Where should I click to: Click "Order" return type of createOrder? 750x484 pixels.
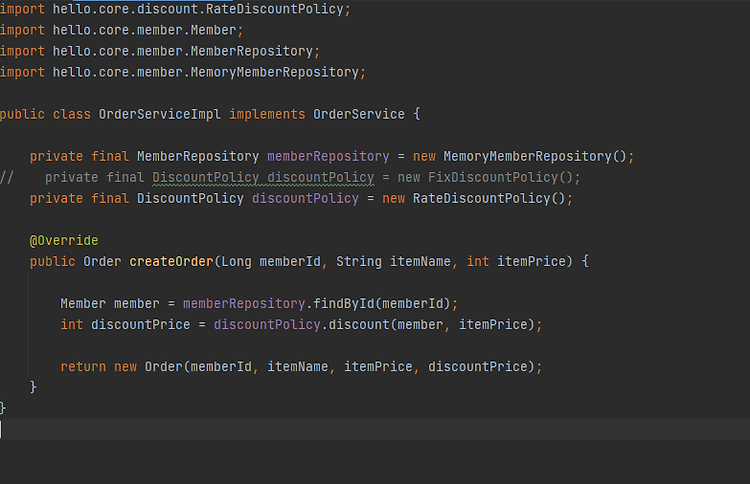point(102,262)
